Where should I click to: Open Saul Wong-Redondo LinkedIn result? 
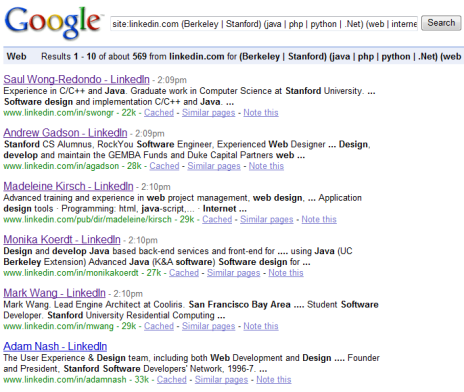pos(76,79)
